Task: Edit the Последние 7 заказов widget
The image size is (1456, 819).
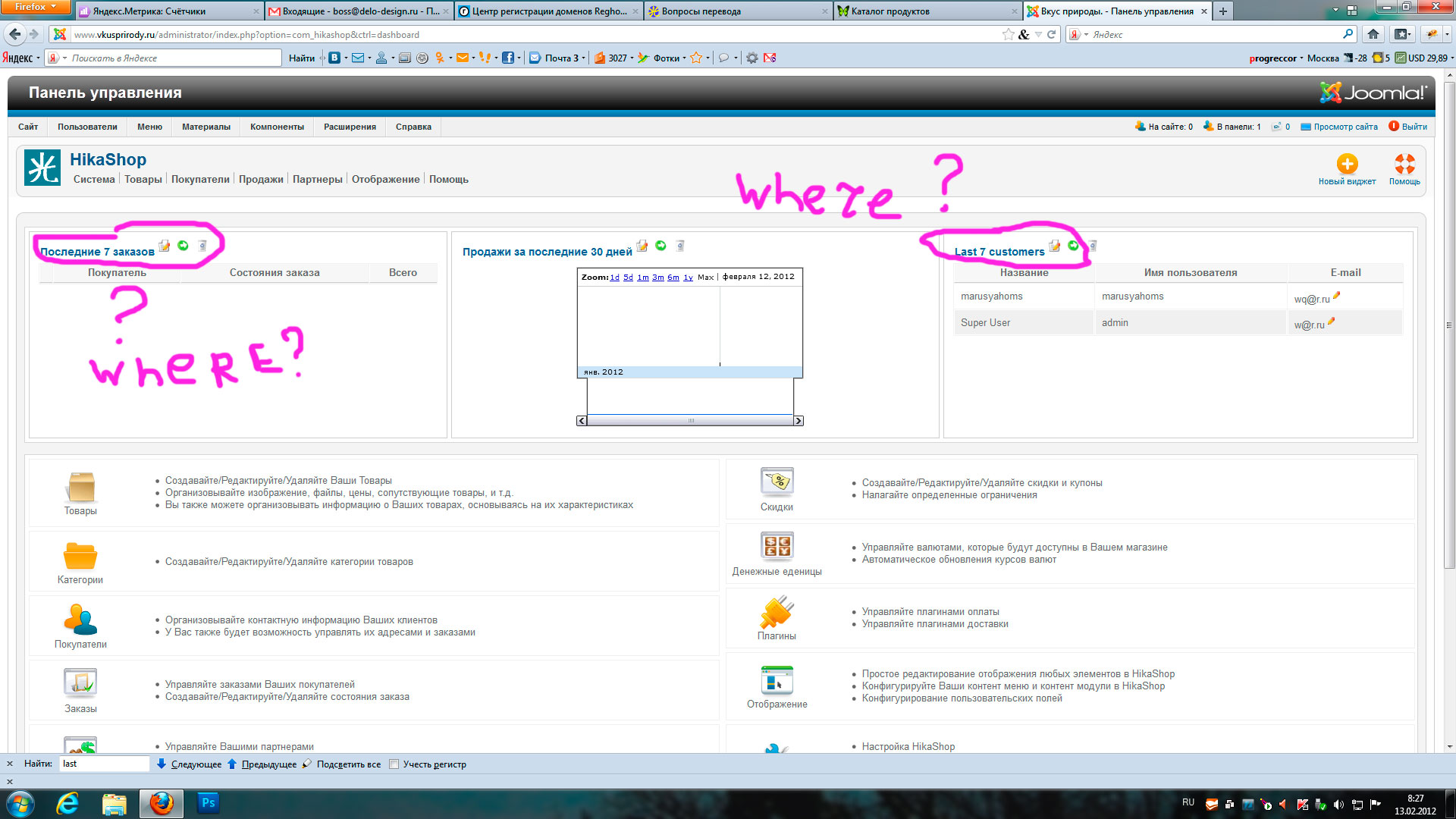Action: coord(165,246)
